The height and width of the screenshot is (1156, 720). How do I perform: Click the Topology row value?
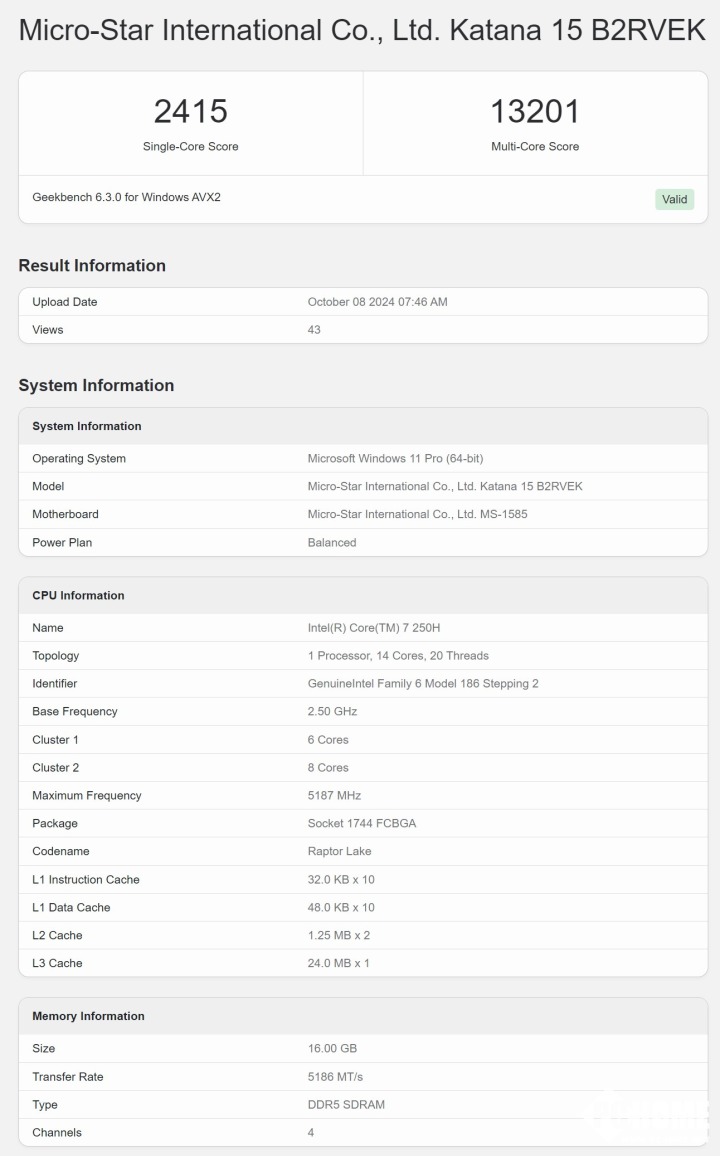click(x=398, y=656)
